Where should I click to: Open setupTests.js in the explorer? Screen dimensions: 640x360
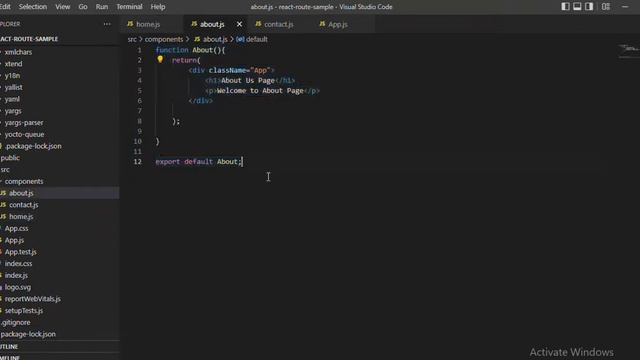[x=24, y=311]
